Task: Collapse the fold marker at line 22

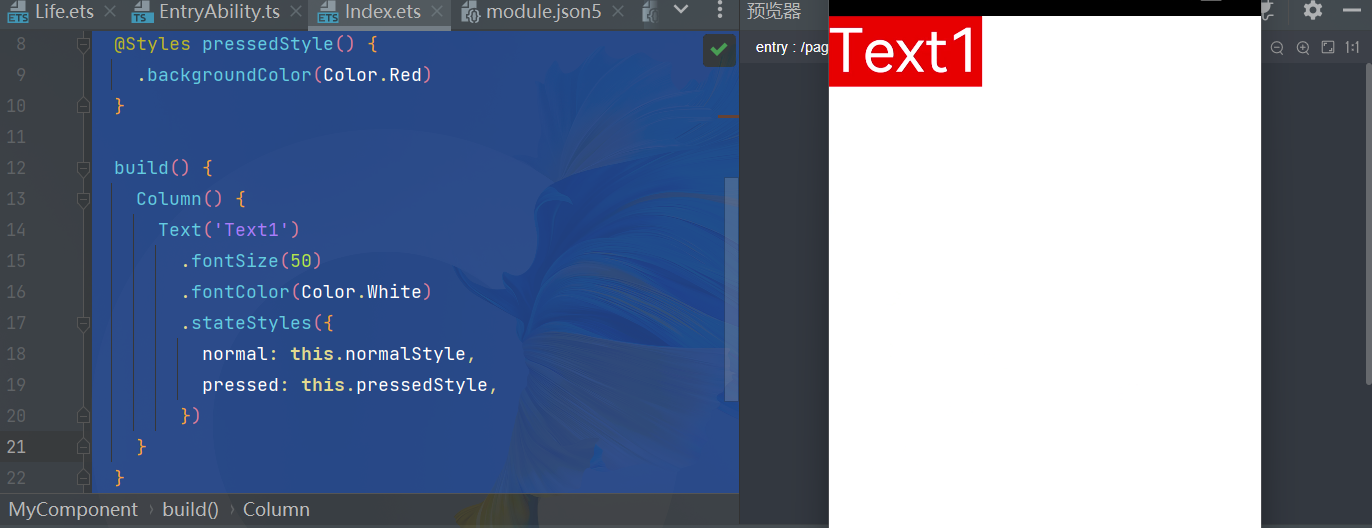Action: [83, 478]
